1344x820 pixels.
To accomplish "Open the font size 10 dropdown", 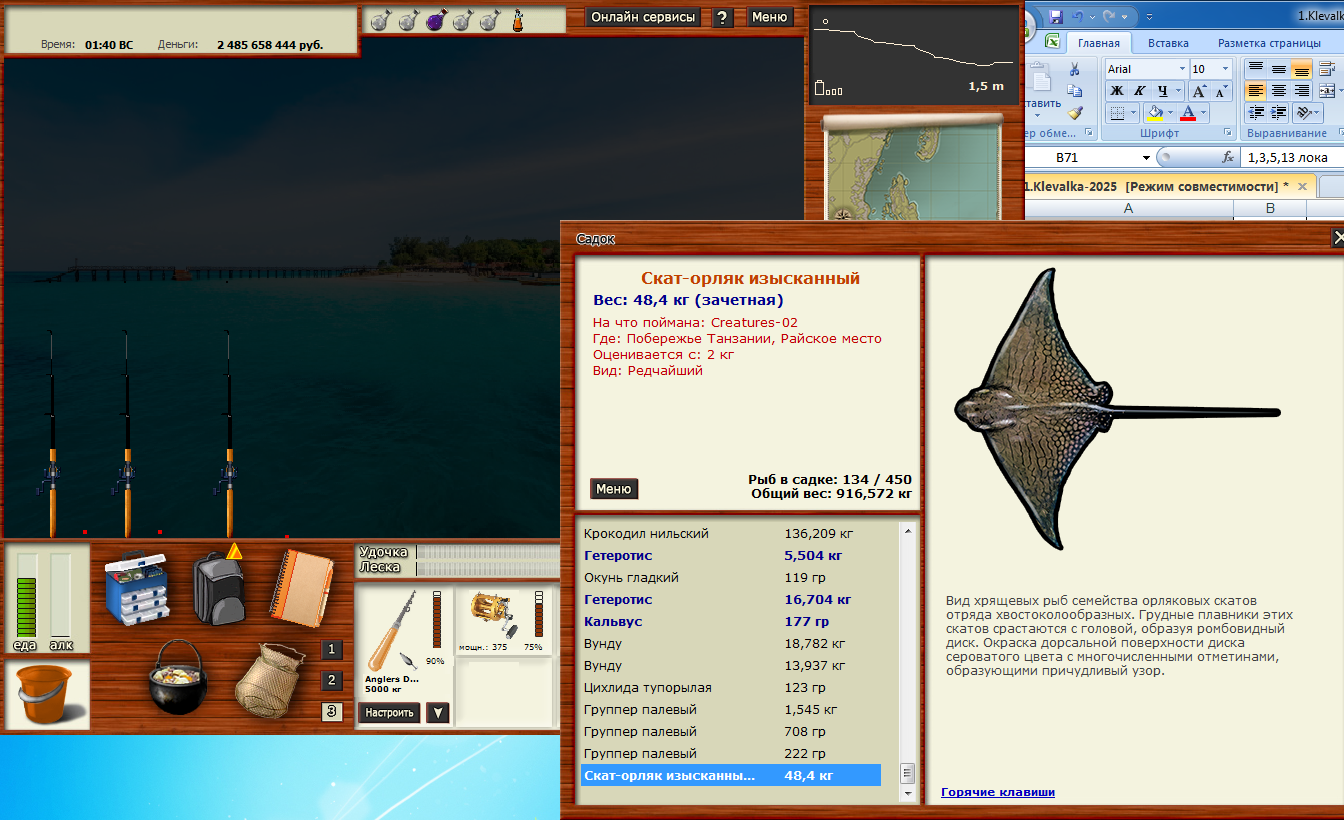I will pos(1226,69).
